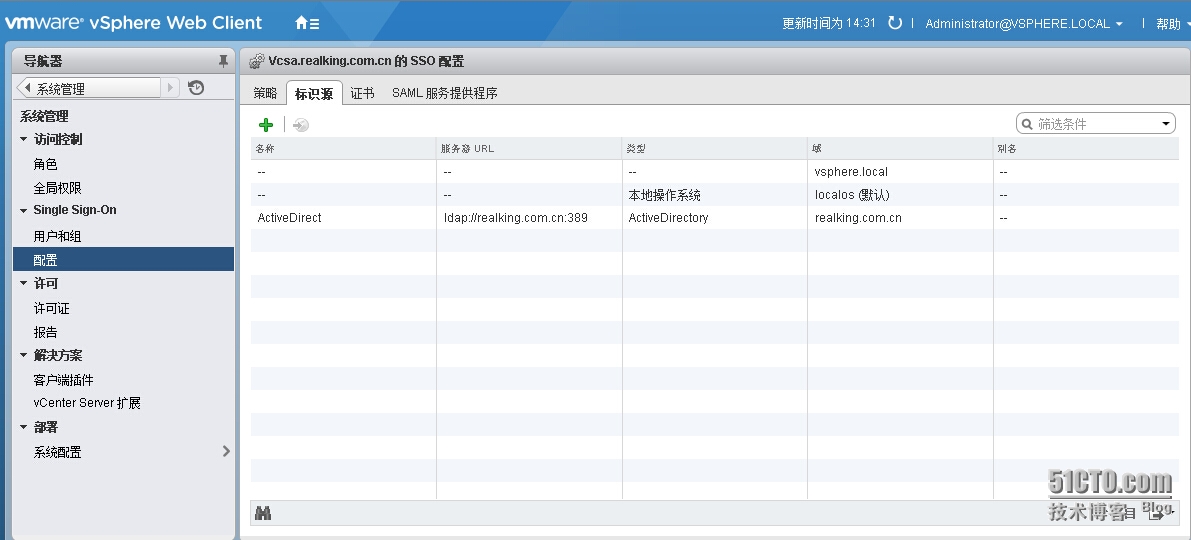
Task: Click the 系统管理 heading
Action: tap(44, 116)
